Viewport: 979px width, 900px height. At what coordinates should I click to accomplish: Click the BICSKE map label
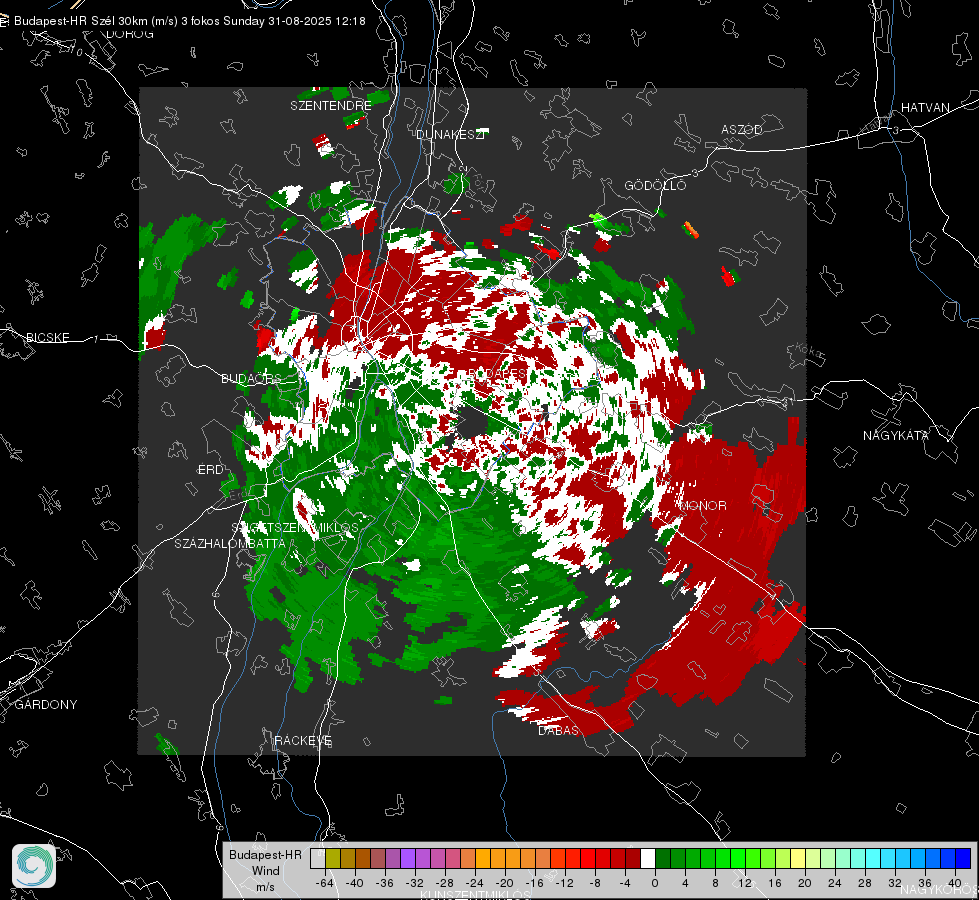[47, 337]
